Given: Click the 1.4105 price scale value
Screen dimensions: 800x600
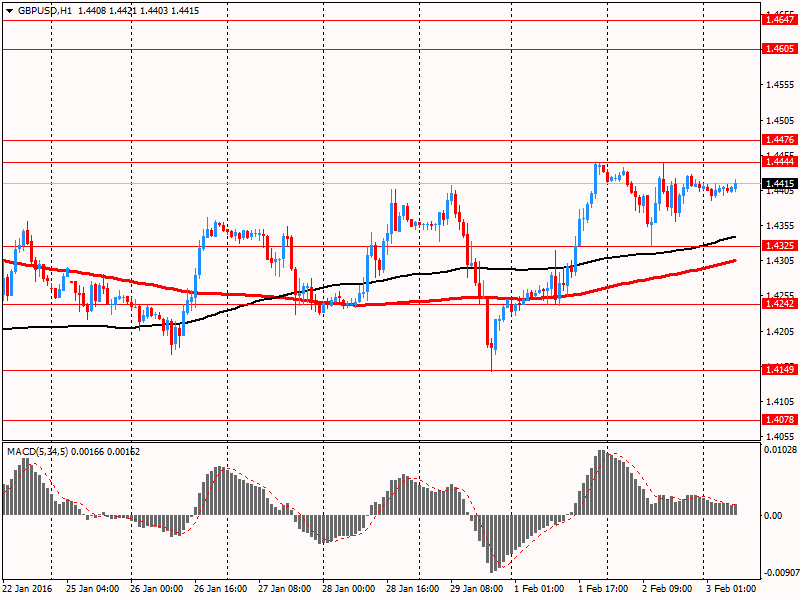Looking at the screenshot, I should [x=781, y=402].
